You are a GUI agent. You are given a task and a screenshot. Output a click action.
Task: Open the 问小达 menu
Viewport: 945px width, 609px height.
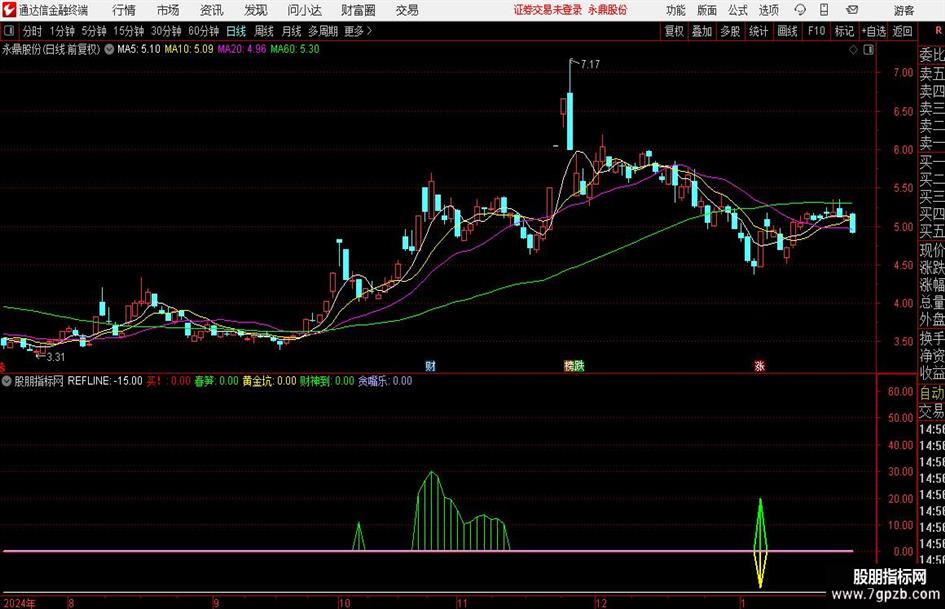(304, 10)
